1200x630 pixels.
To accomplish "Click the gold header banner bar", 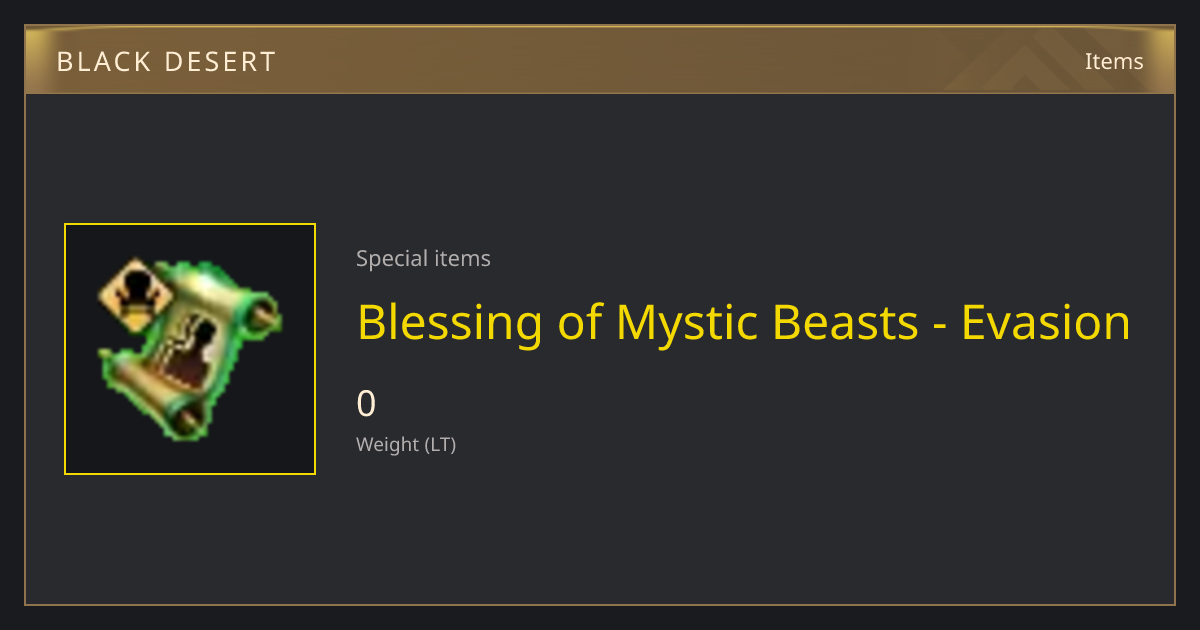I will coord(600,61).
